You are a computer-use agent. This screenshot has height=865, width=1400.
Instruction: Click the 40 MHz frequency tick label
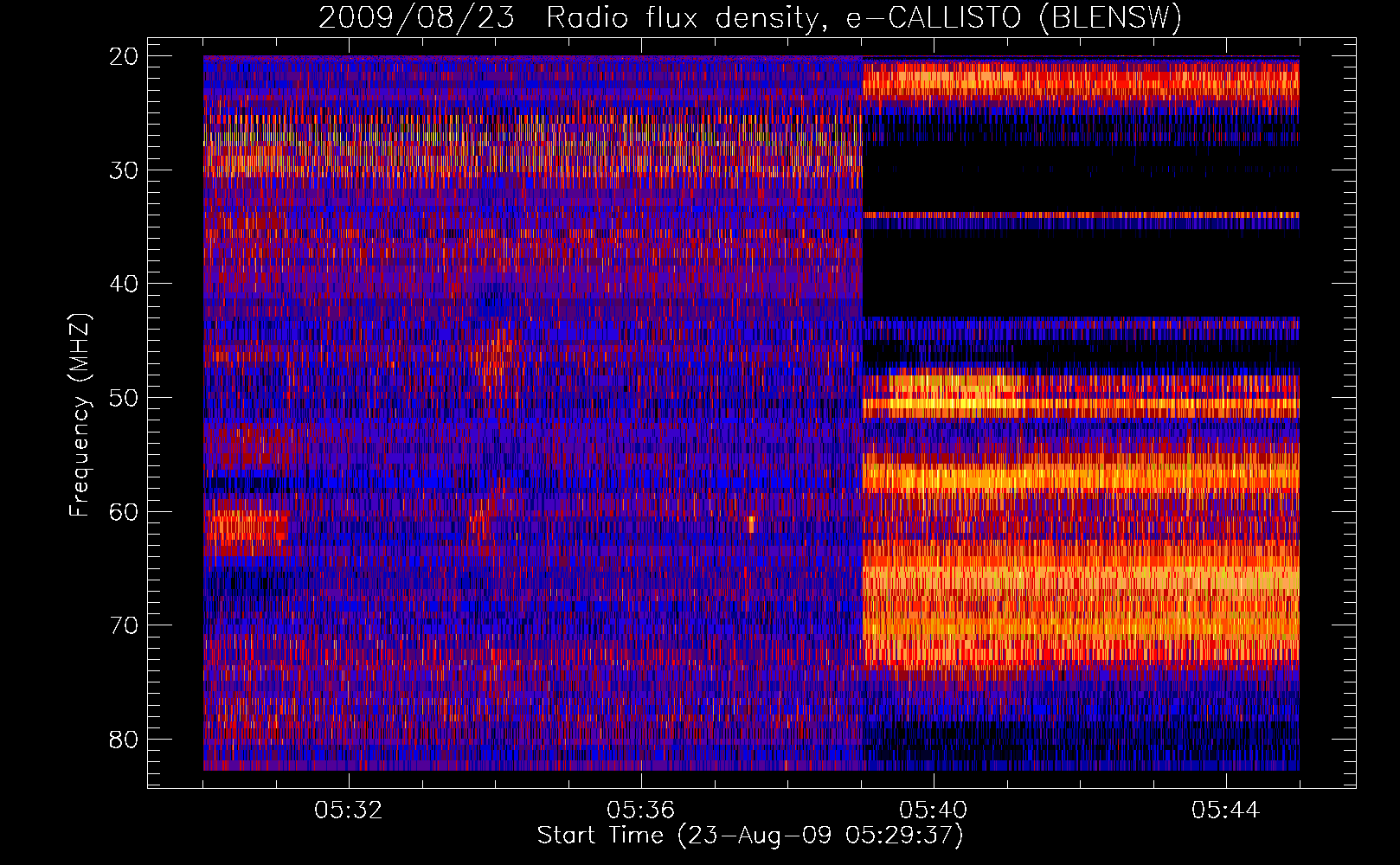pos(125,284)
